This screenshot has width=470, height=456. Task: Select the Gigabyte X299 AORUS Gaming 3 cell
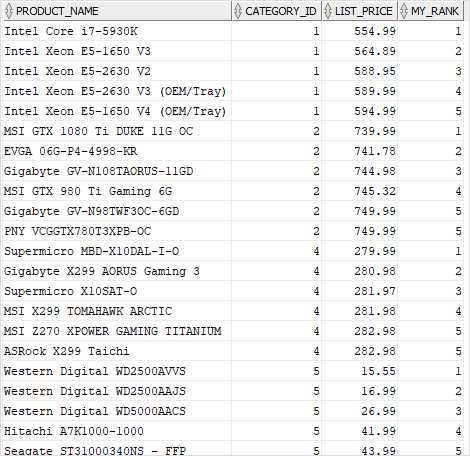point(117,271)
